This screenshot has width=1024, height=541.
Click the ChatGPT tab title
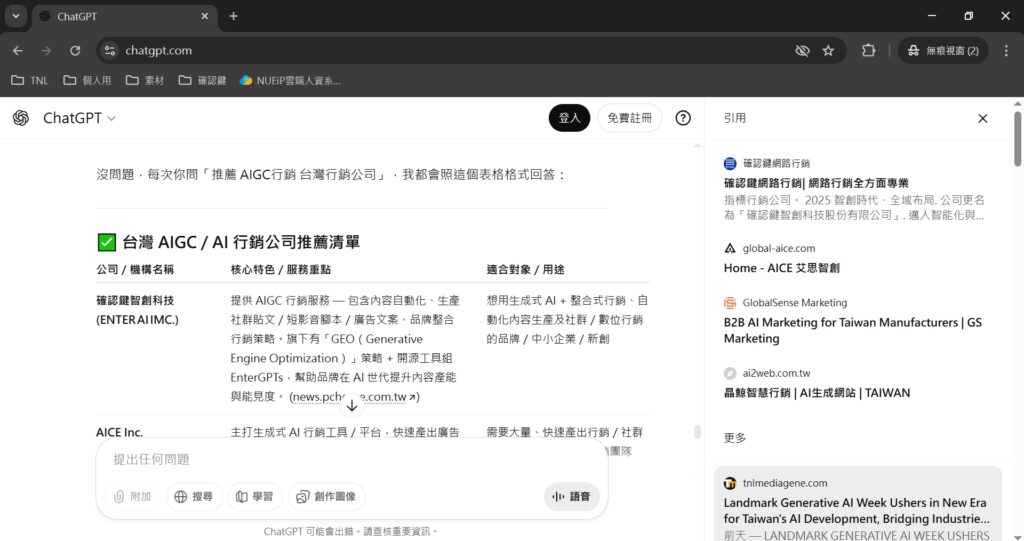[76, 16]
